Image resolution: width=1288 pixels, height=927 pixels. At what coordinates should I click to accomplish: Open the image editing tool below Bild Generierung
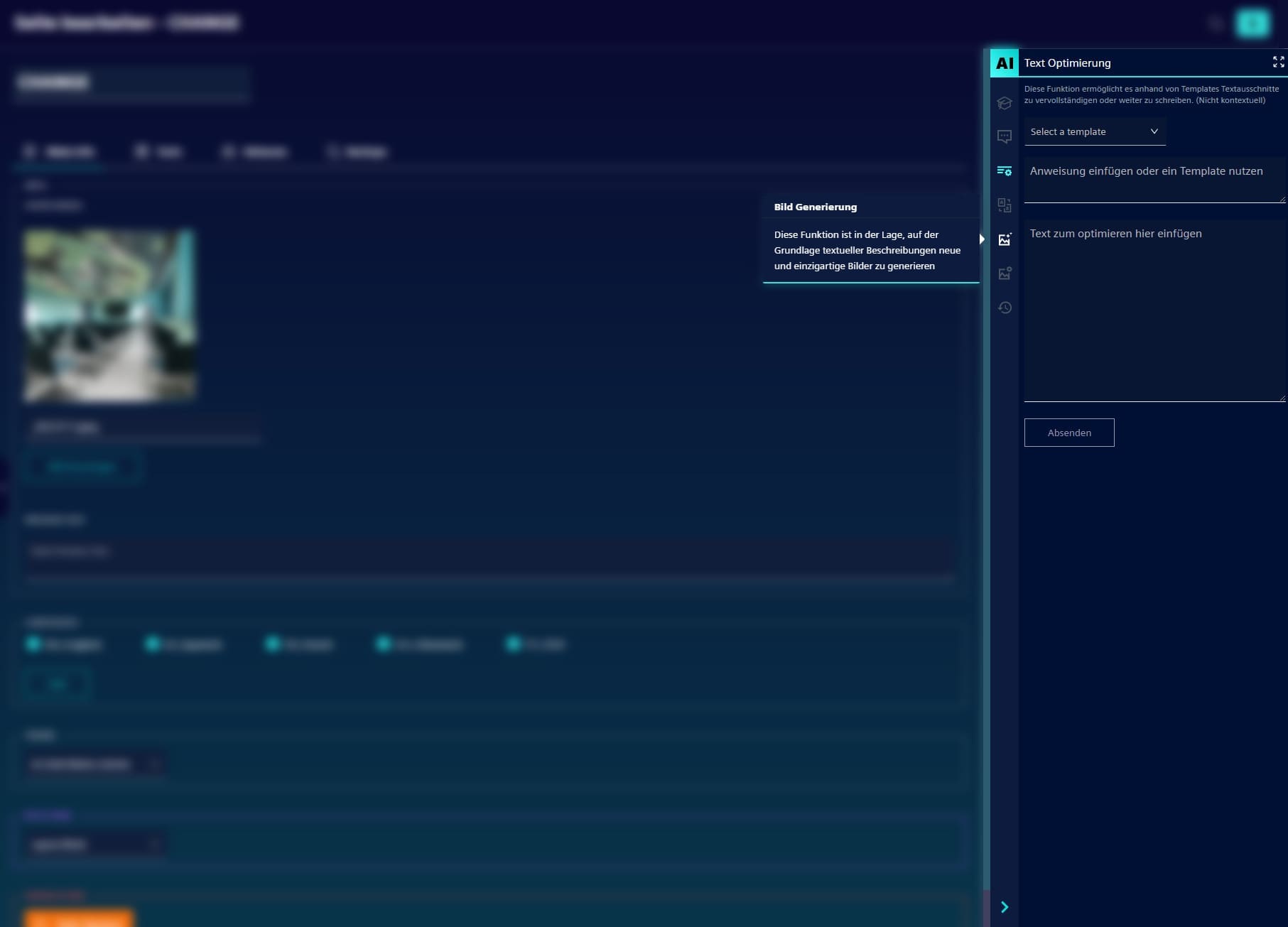tap(1005, 273)
